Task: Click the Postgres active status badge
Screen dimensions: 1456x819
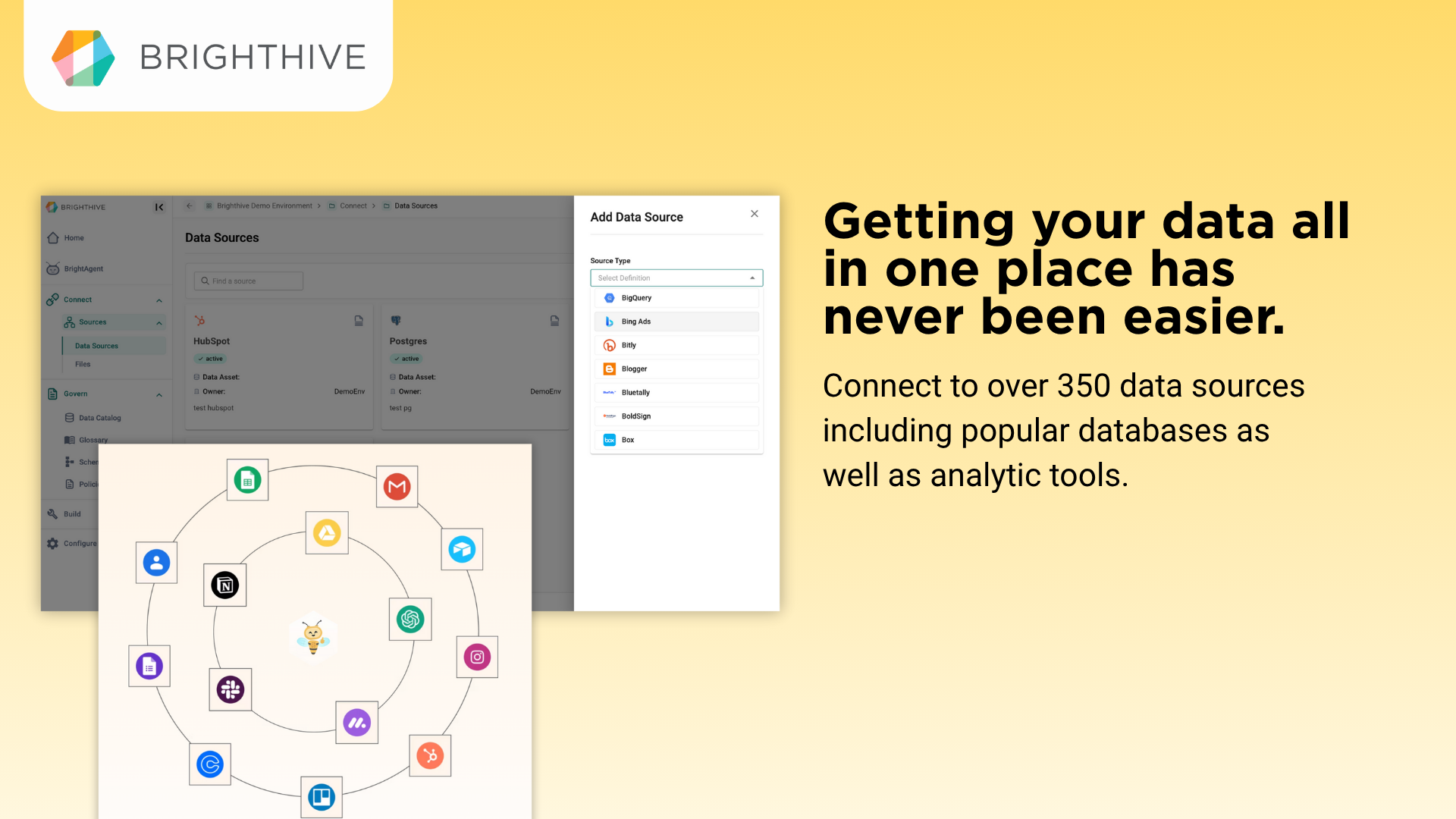Action: pyautogui.click(x=406, y=359)
